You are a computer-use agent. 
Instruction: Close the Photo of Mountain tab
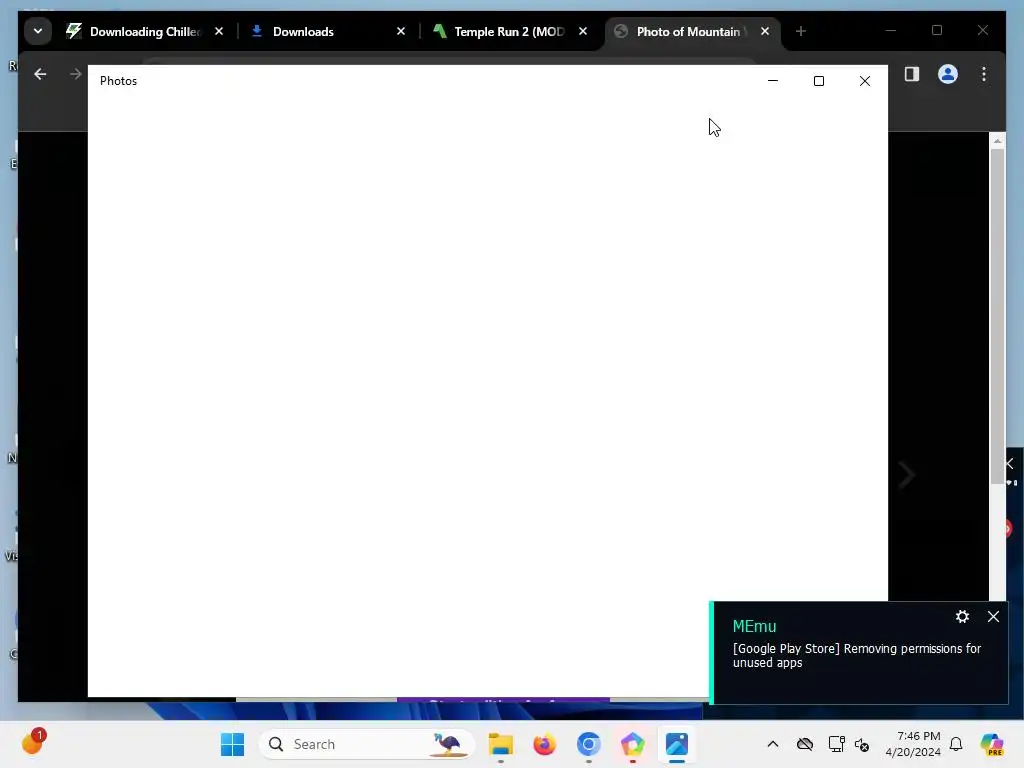pos(765,31)
